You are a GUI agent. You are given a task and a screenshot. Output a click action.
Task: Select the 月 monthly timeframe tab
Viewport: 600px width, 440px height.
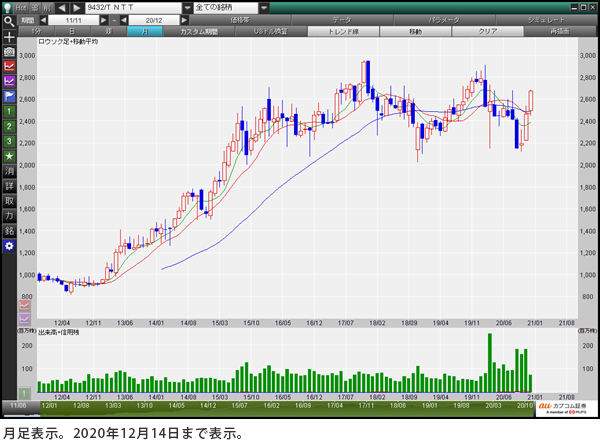pyautogui.click(x=145, y=32)
